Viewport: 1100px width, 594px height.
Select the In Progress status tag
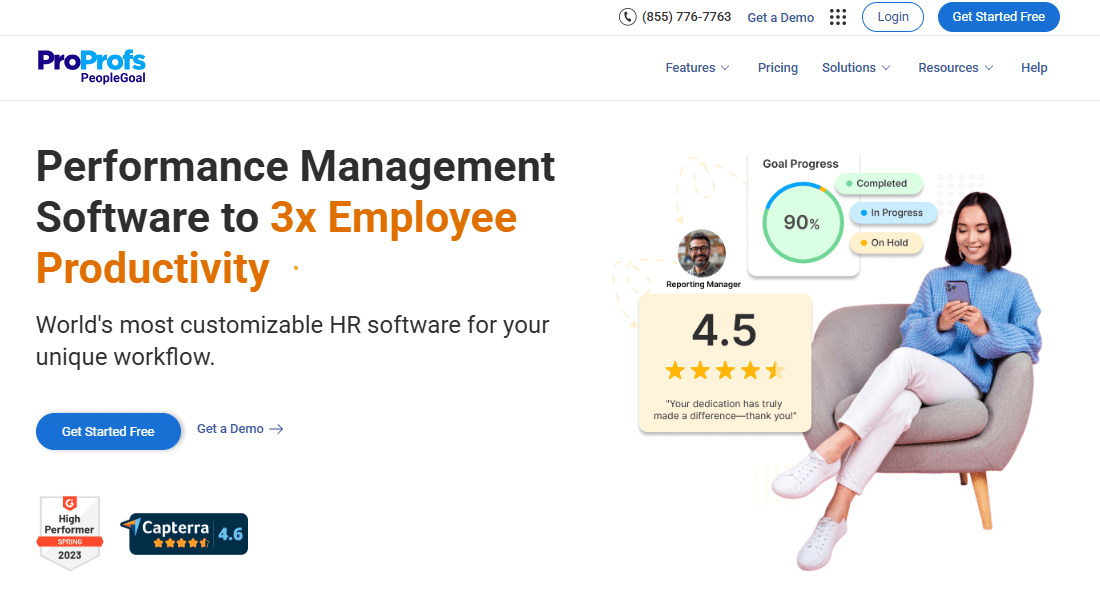coord(893,213)
